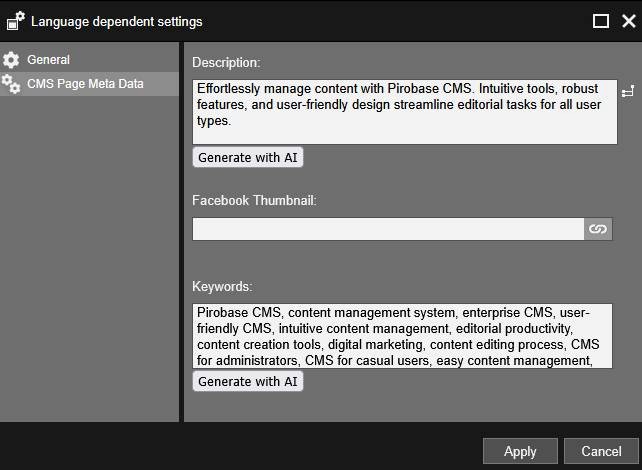Generate the Description with AI
The width and height of the screenshot is (642, 470).
[247, 157]
